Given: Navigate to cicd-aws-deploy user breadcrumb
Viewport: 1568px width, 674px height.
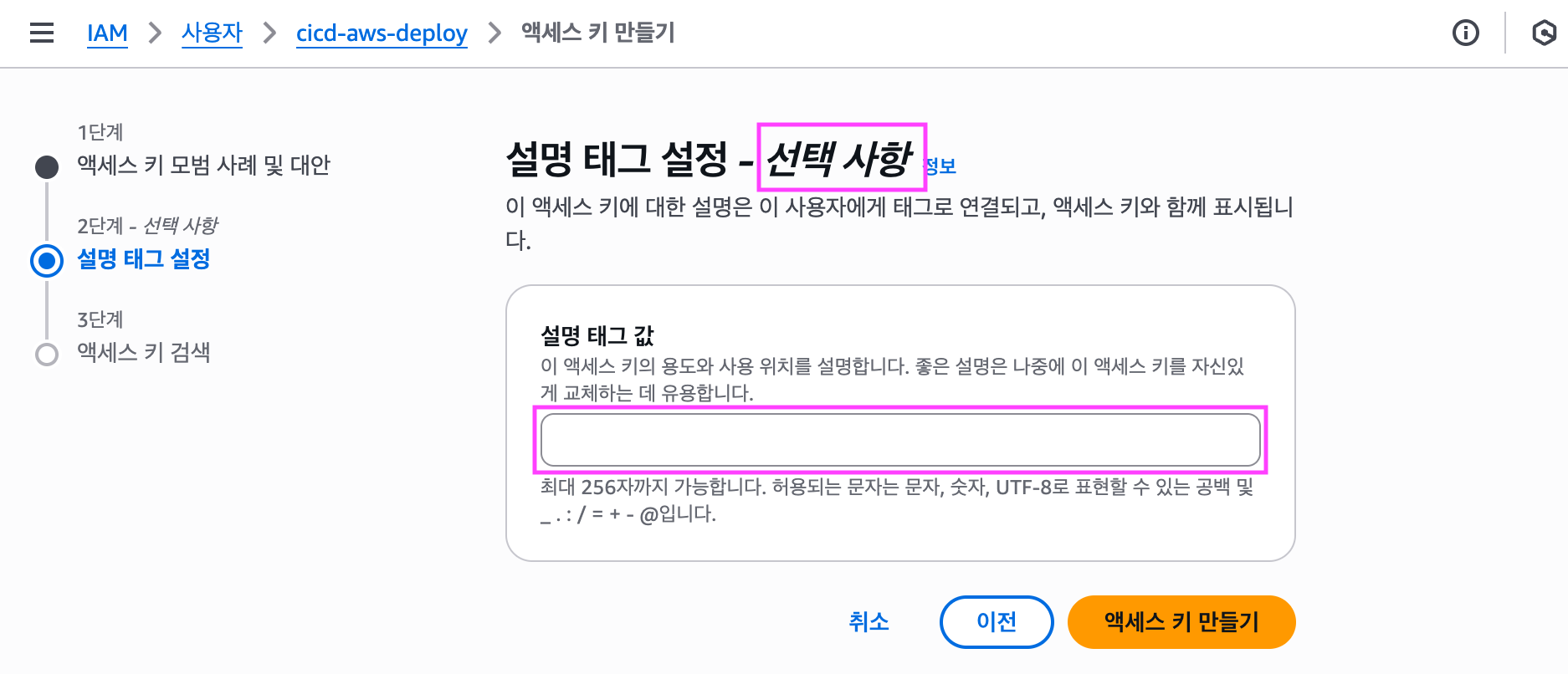Looking at the screenshot, I should click(382, 33).
